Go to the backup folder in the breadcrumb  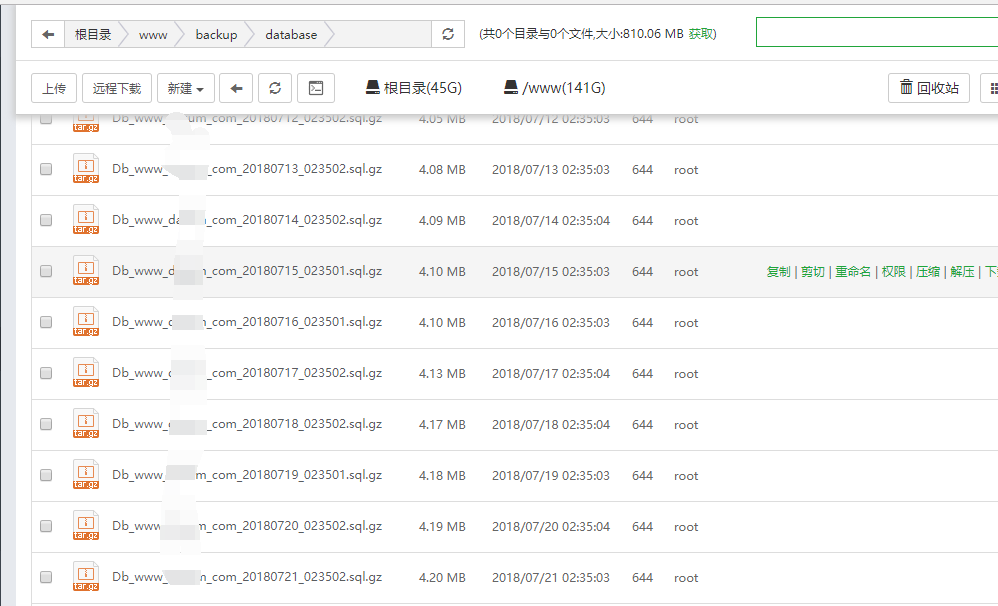tap(216, 34)
